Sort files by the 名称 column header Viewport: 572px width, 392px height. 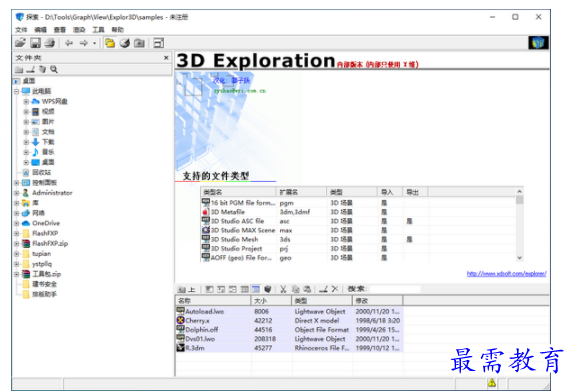coord(213,300)
